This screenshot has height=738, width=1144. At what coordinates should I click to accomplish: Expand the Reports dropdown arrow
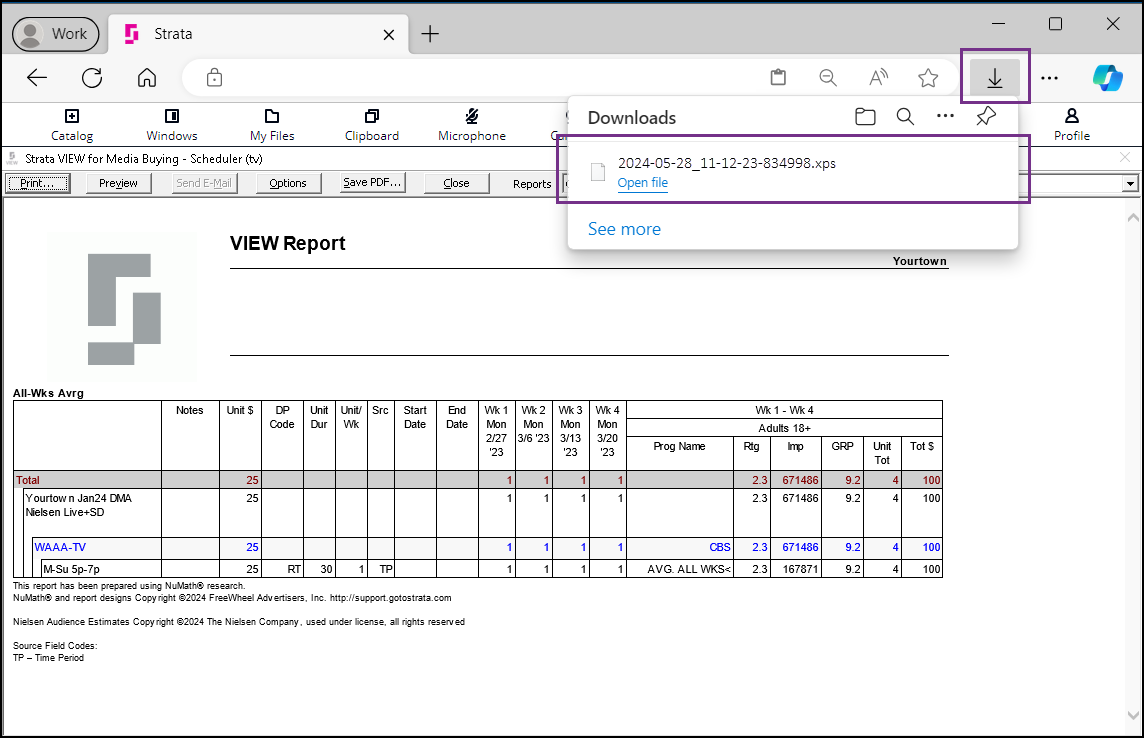(1130, 184)
